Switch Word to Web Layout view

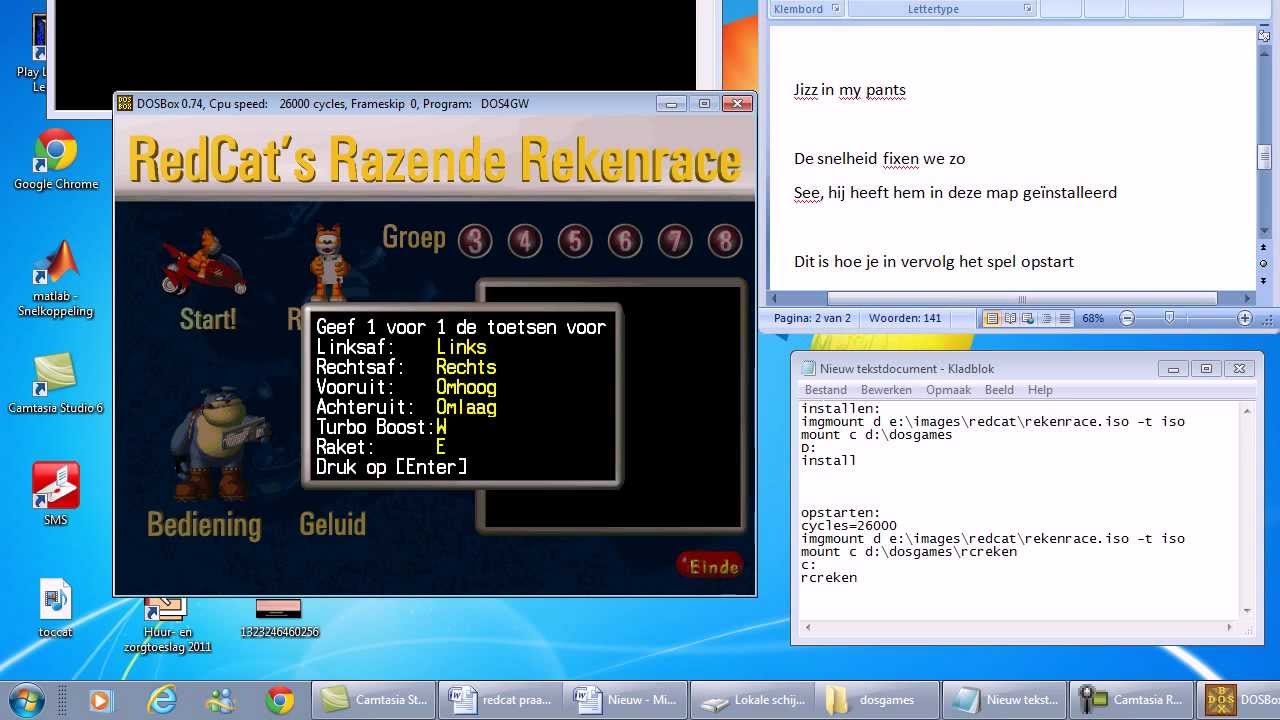point(1029,318)
